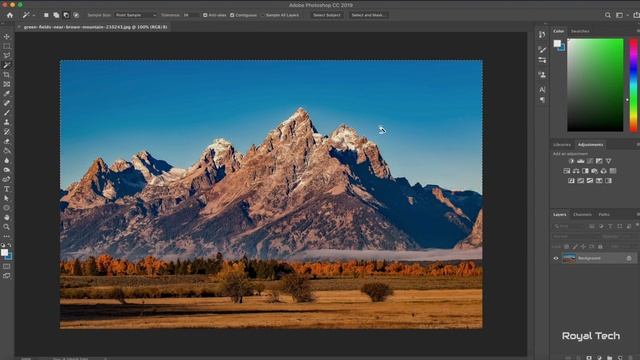Select the Crop tool
The height and width of the screenshot is (360, 640).
coord(7,75)
